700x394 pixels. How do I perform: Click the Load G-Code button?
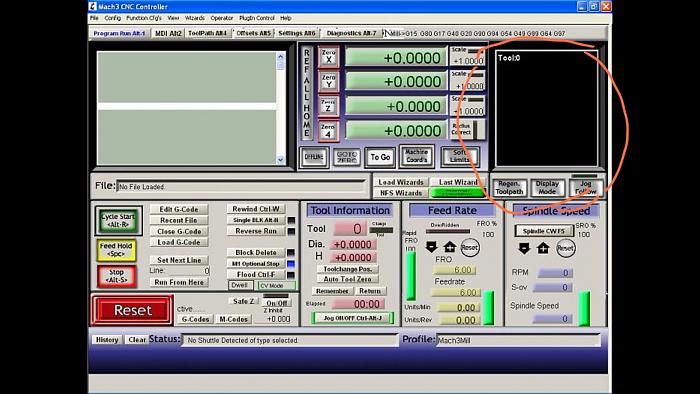pos(179,242)
